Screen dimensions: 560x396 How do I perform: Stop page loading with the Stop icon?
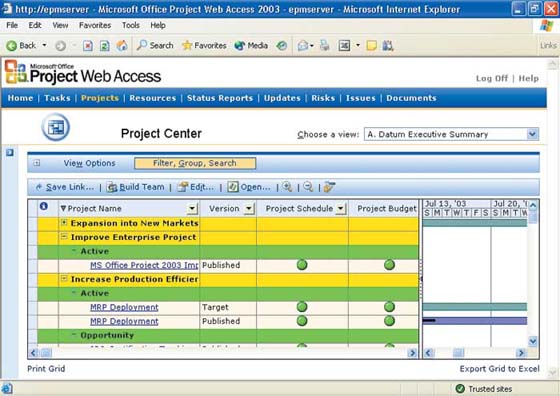point(88,46)
